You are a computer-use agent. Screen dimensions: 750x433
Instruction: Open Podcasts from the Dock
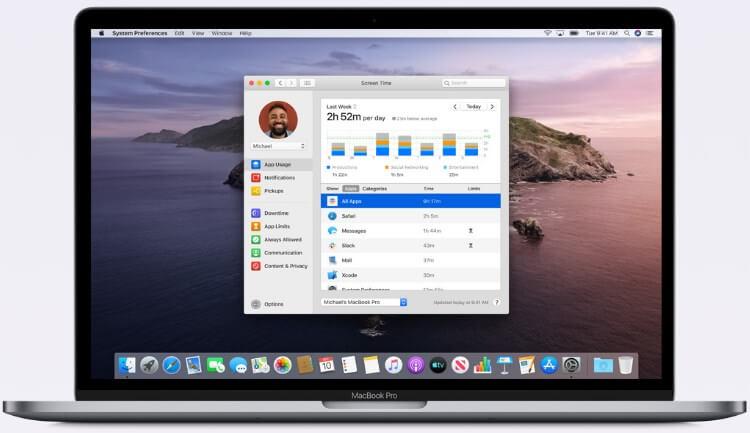point(416,366)
